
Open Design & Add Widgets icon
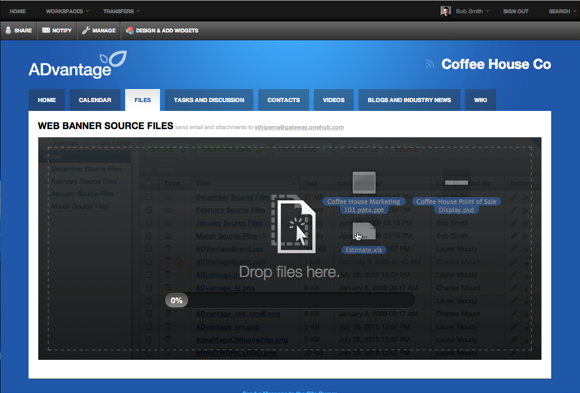[129, 30]
